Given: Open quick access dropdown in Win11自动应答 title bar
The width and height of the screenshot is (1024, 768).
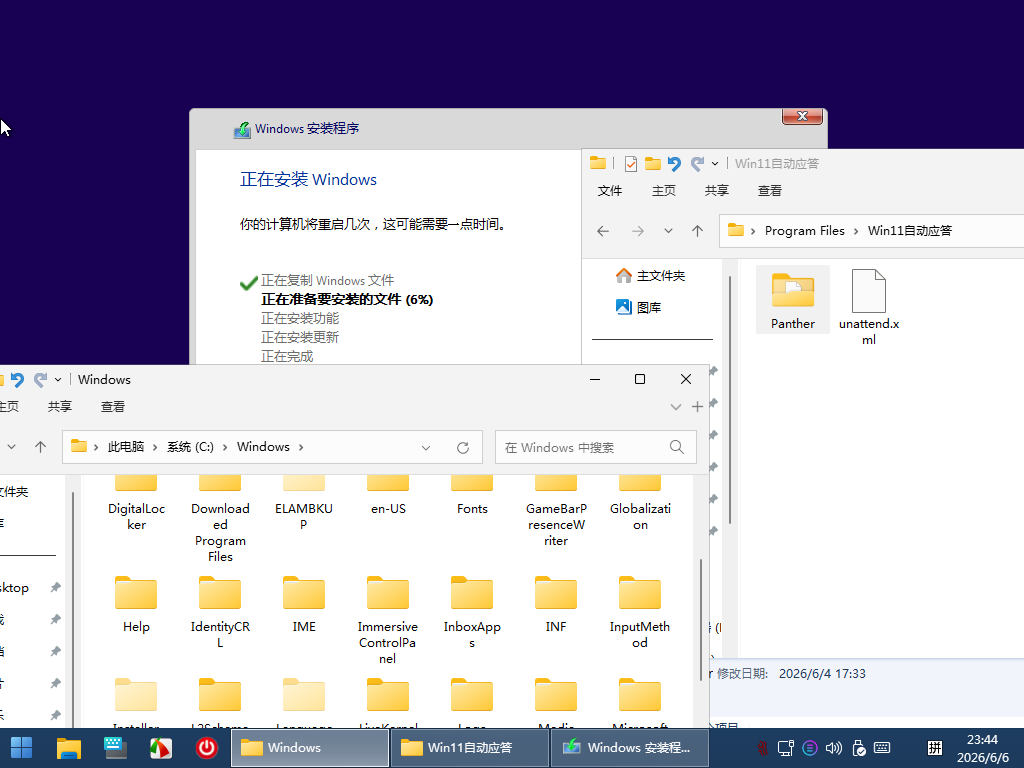Looking at the screenshot, I should tap(715, 163).
